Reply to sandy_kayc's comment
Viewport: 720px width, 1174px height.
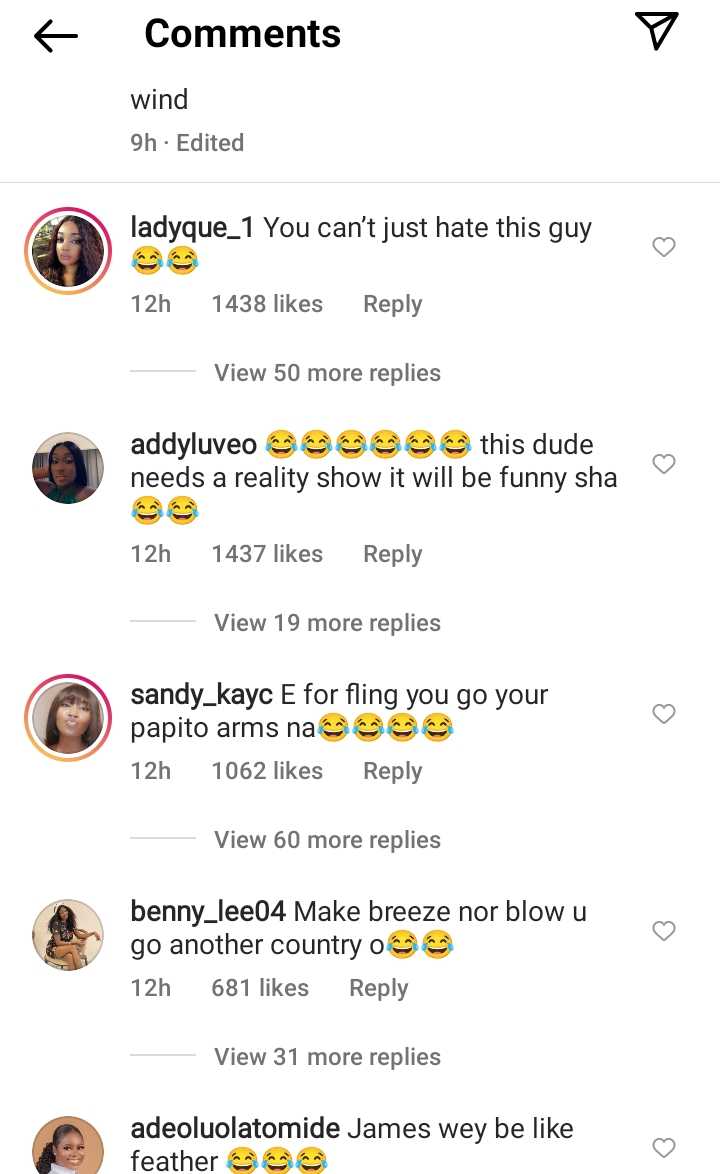click(x=392, y=771)
